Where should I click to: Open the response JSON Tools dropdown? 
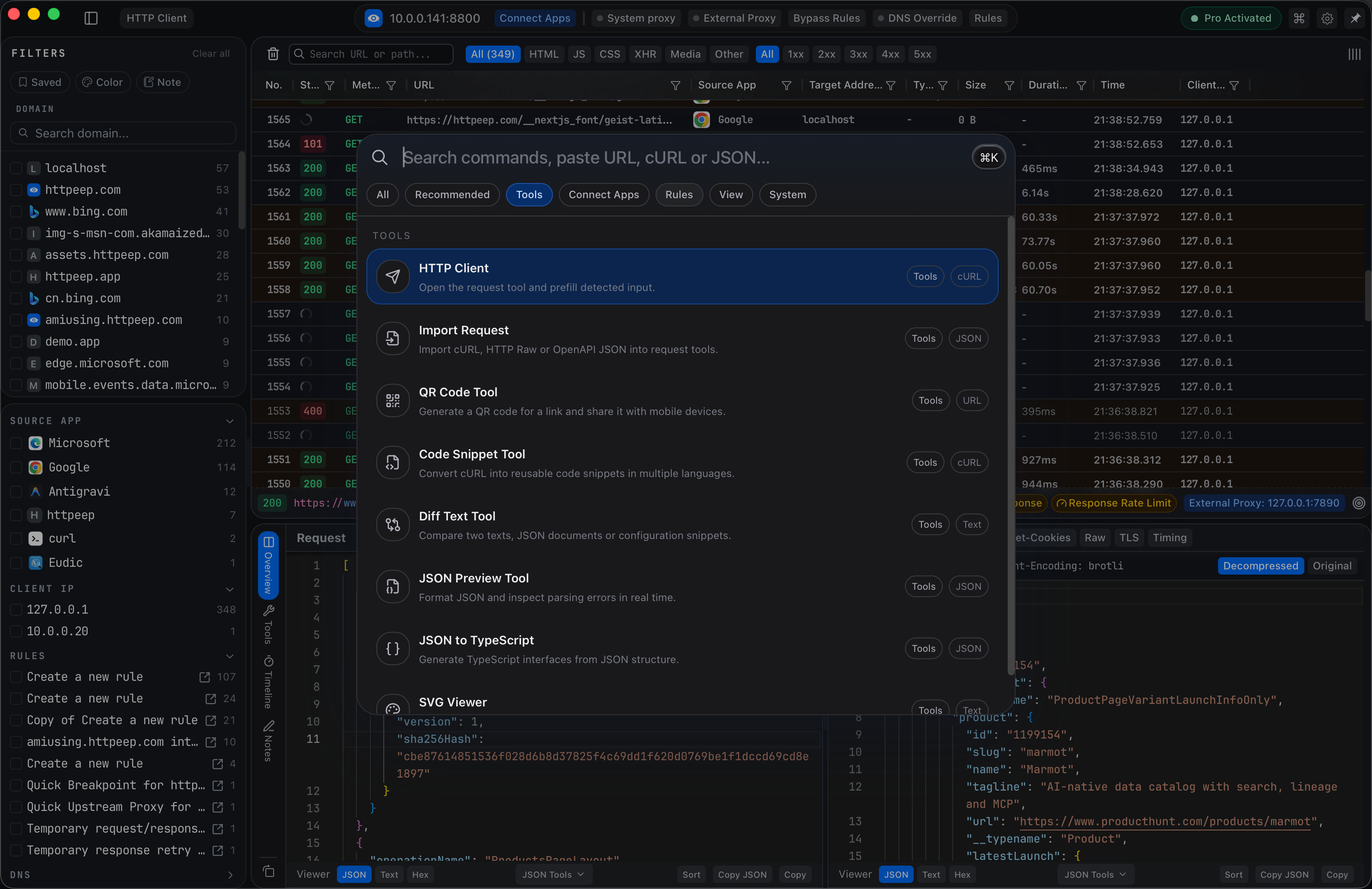pos(1095,875)
